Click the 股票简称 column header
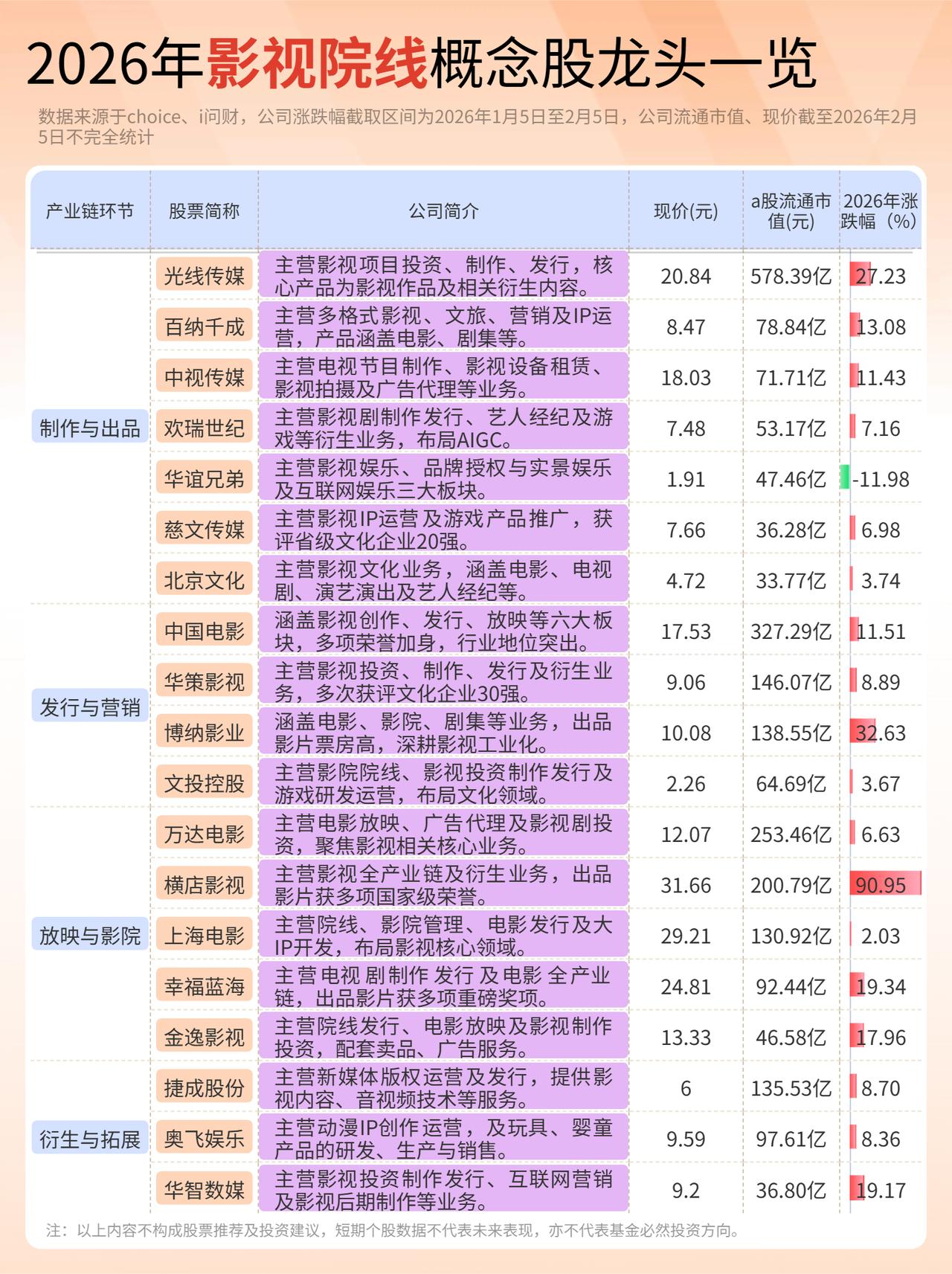Image resolution: width=952 pixels, height=1274 pixels. click(x=205, y=211)
